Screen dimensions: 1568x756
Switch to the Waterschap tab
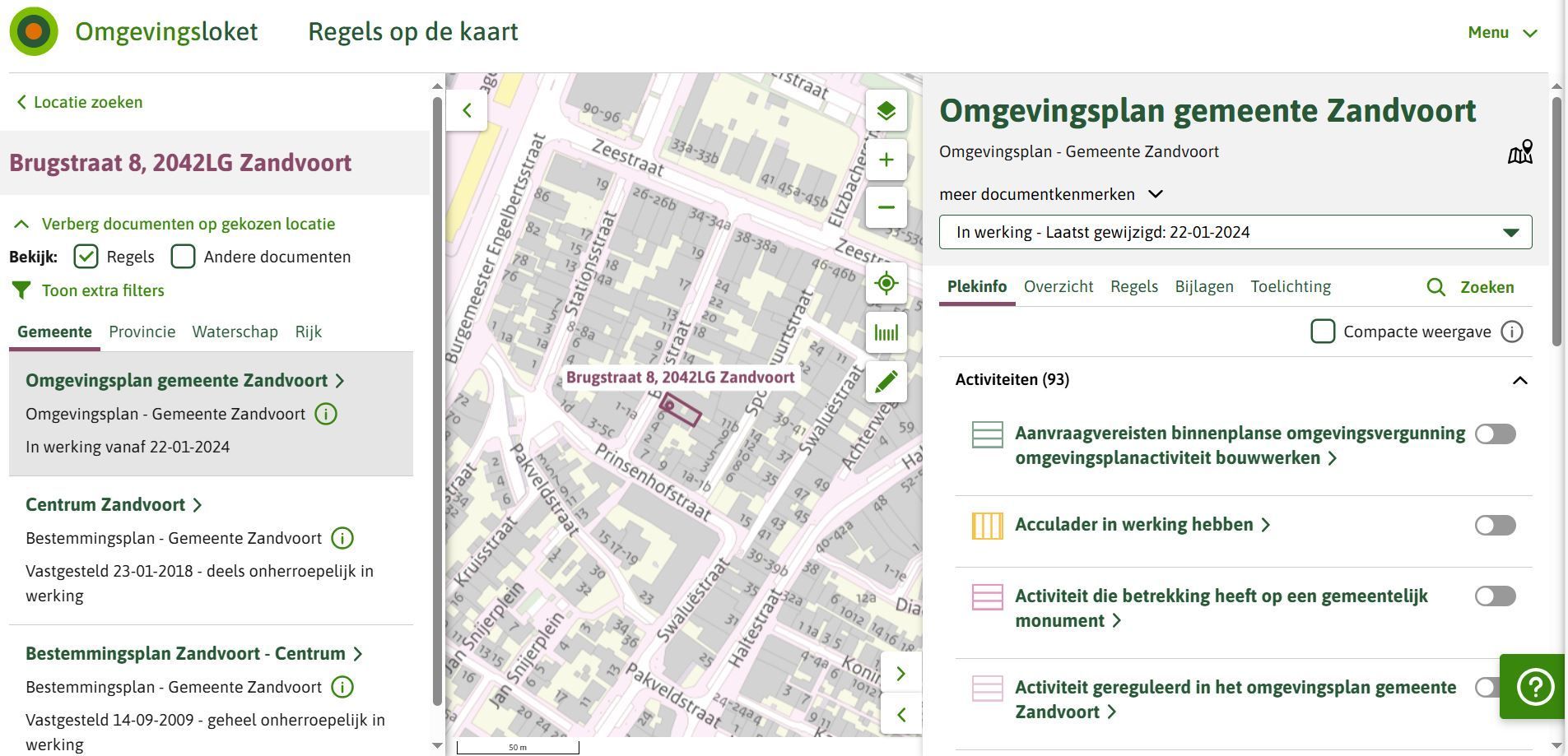(x=235, y=332)
